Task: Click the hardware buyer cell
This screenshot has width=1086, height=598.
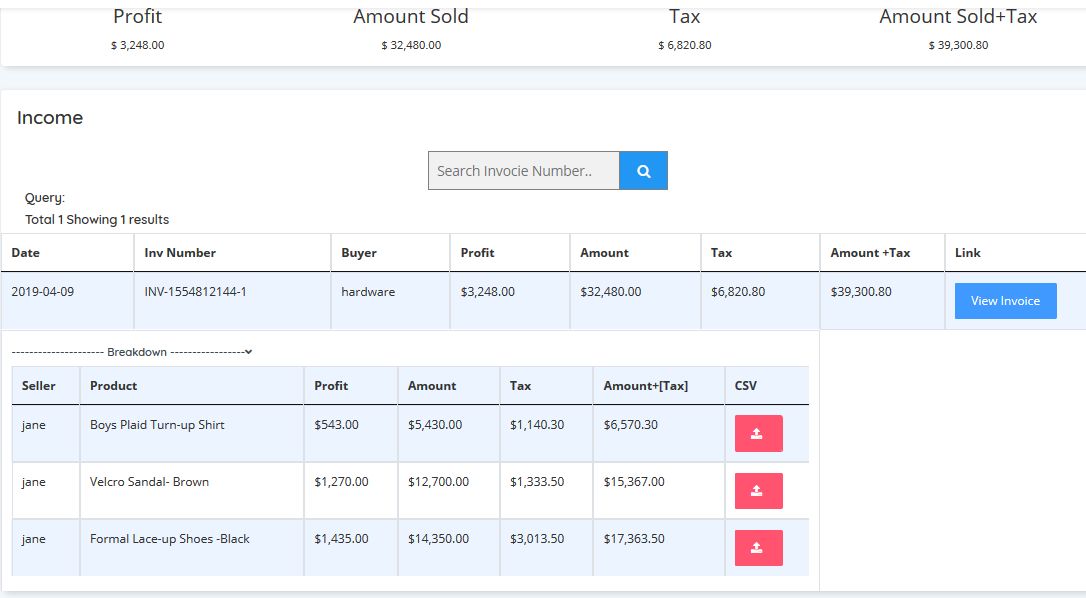Action: [368, 292]
